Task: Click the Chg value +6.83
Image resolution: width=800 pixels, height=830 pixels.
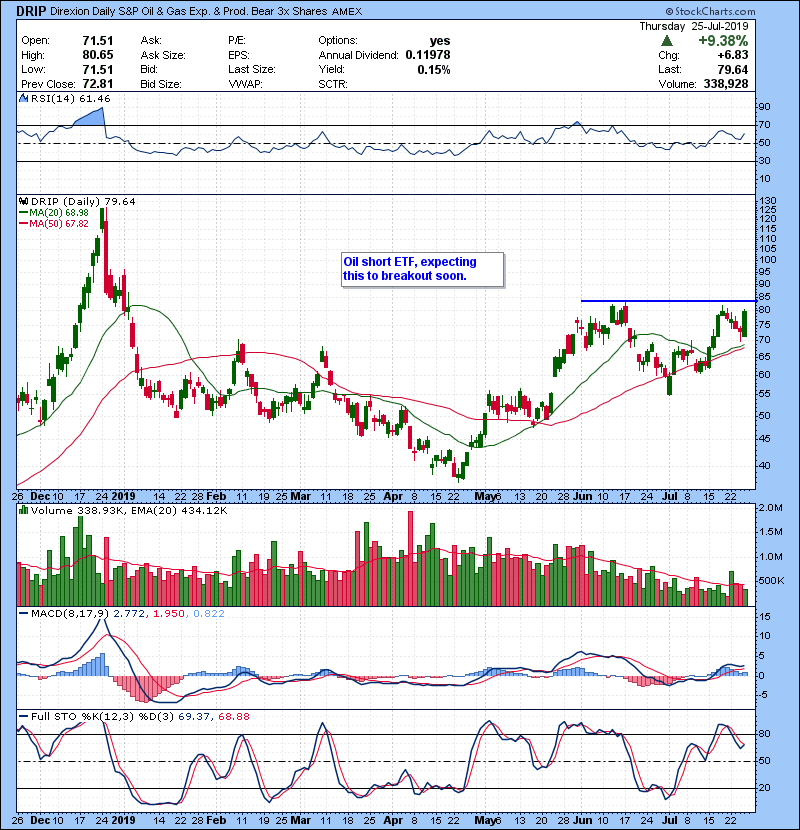Action: pos(733,55)
